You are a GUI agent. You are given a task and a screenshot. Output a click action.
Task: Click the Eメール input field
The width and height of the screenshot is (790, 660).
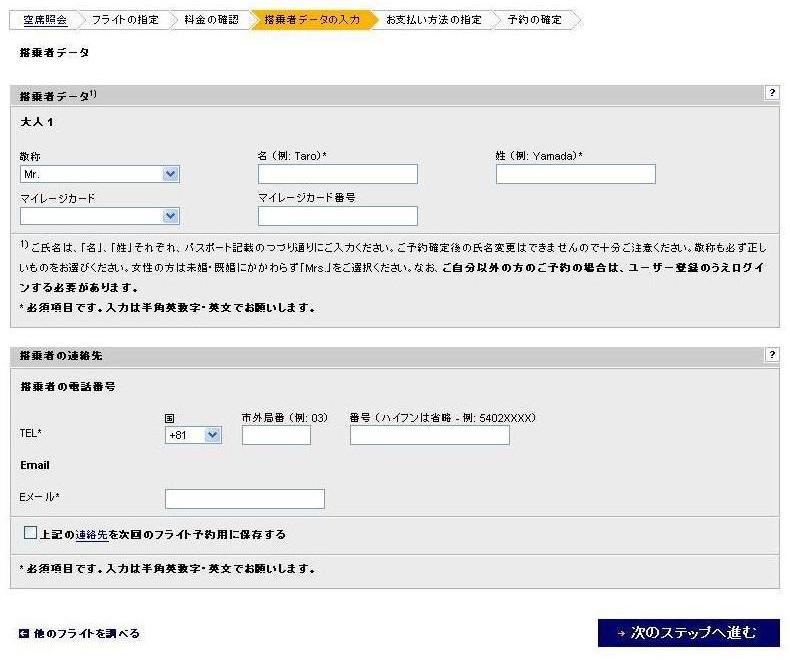(244, 498)
